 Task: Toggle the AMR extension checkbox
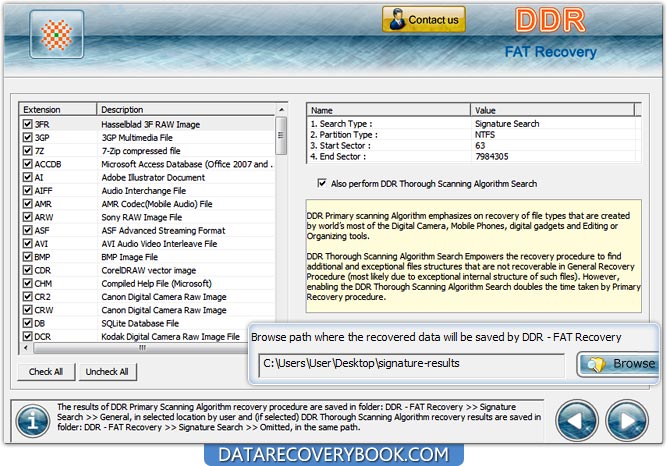27,203
